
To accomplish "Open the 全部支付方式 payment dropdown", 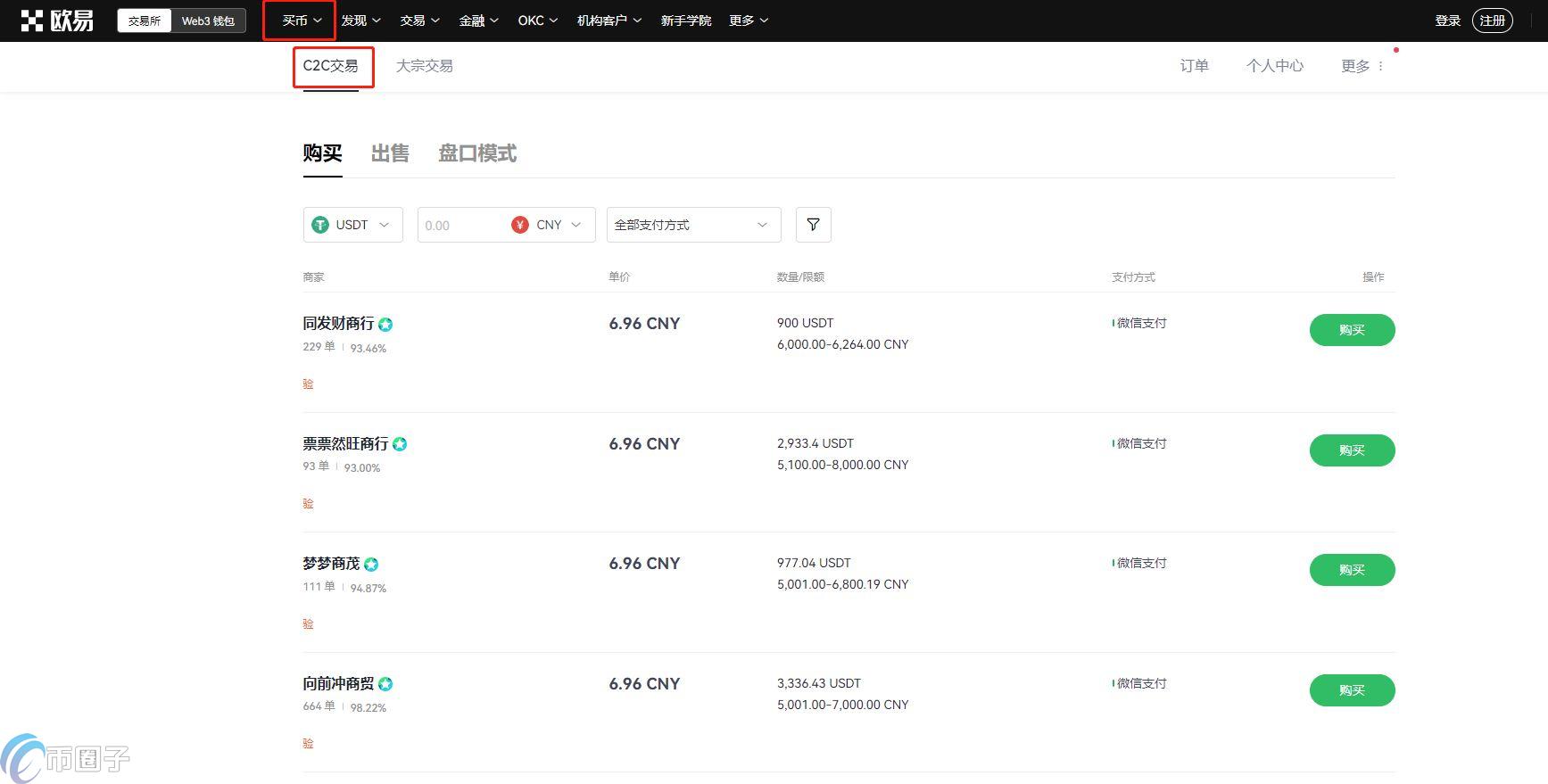I will [x=694, y=225].
